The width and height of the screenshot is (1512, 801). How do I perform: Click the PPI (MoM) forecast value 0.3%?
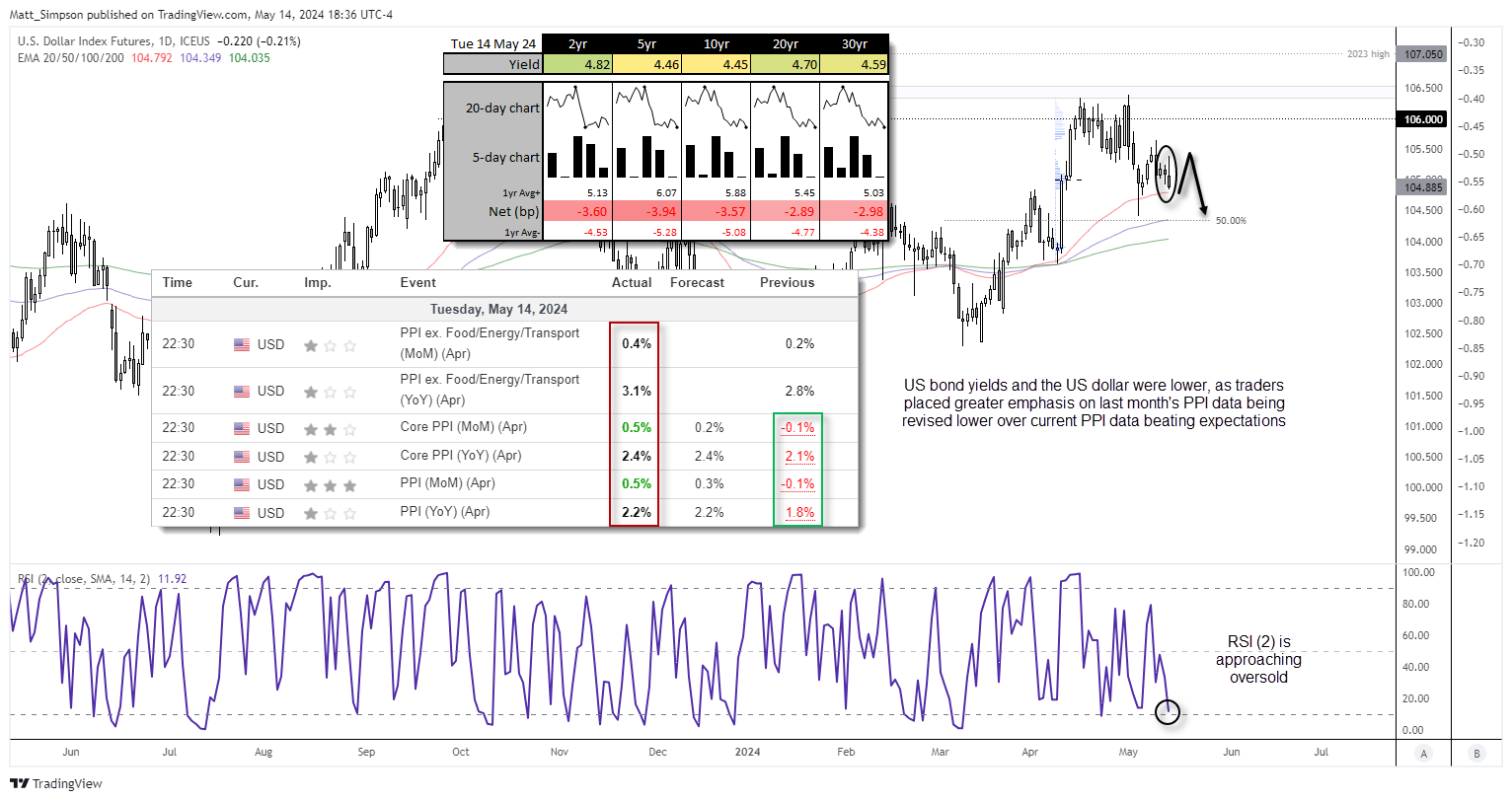click(x=709, y=483)
